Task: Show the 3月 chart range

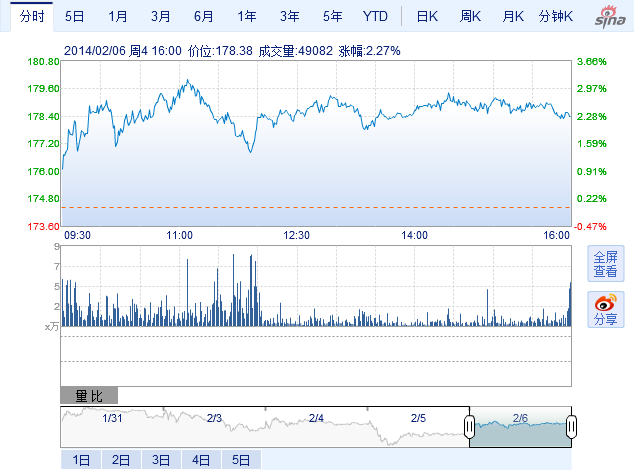Action: 161,16
